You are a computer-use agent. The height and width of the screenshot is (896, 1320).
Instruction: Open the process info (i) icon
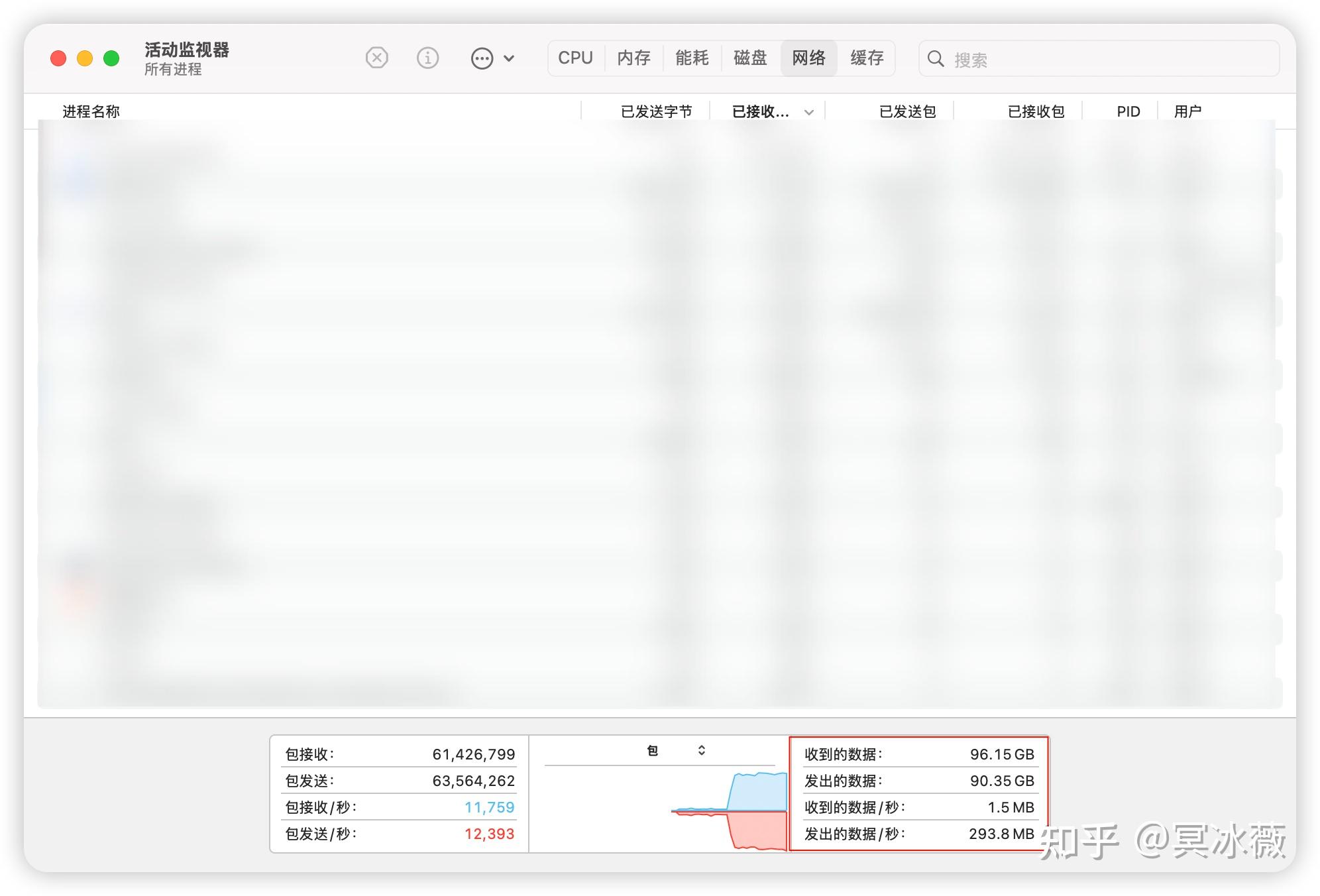click(x=427, y=58)
